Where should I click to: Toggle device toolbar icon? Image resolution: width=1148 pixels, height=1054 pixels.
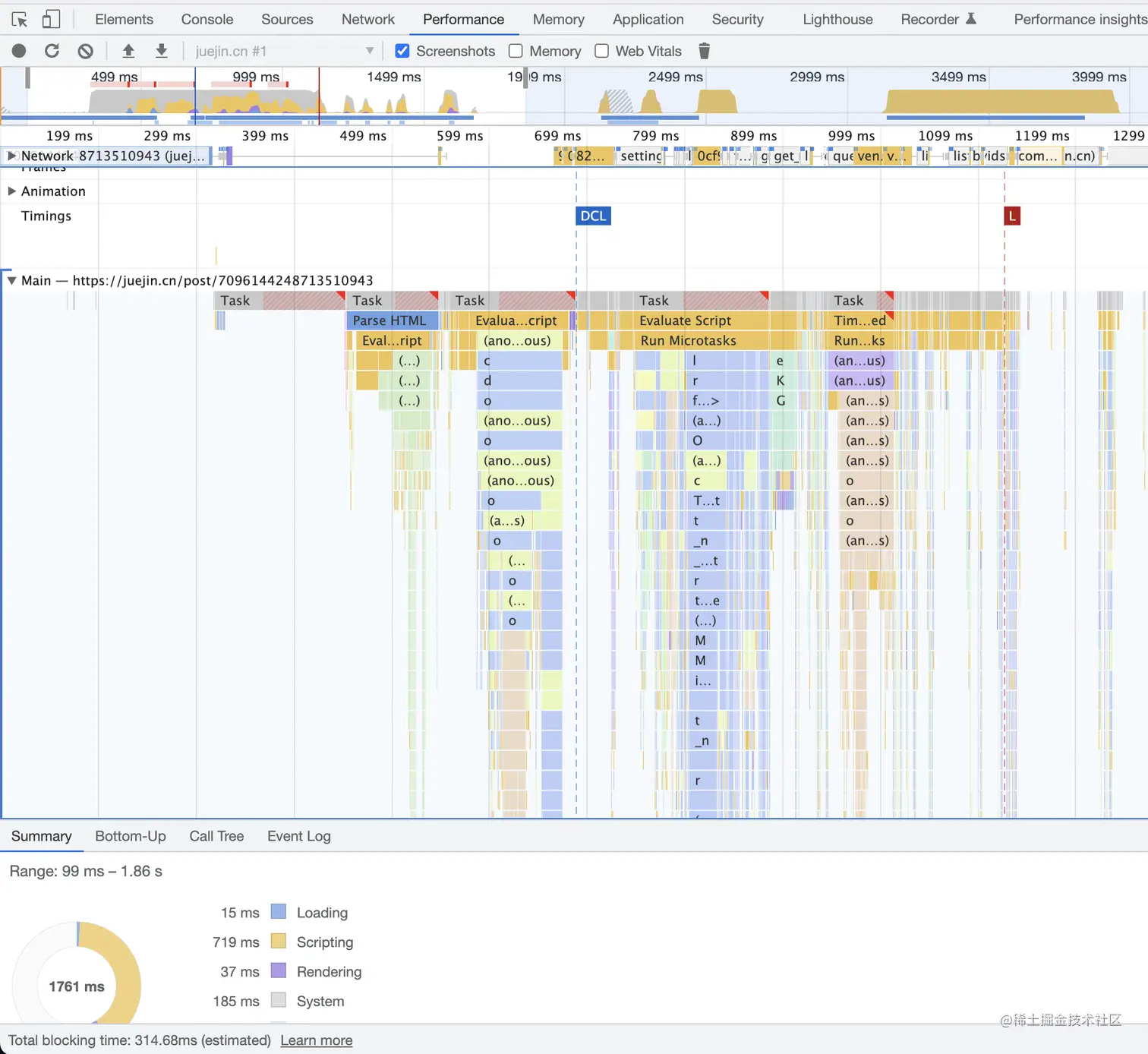(51, 20)
